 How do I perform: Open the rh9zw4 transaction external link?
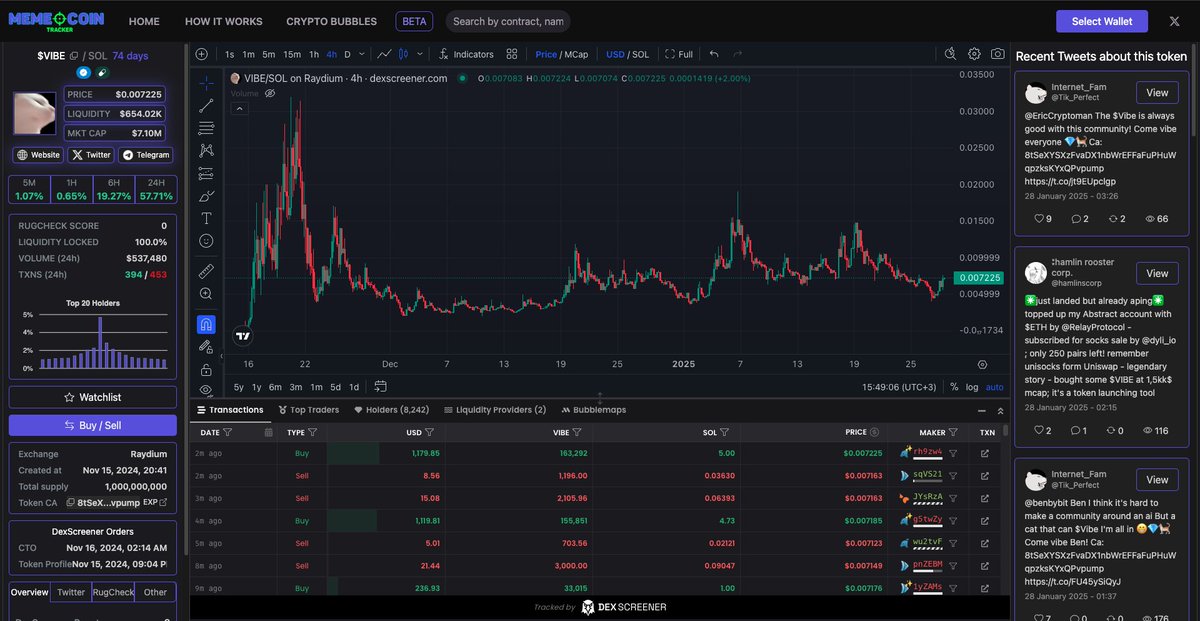coord(985,453)
